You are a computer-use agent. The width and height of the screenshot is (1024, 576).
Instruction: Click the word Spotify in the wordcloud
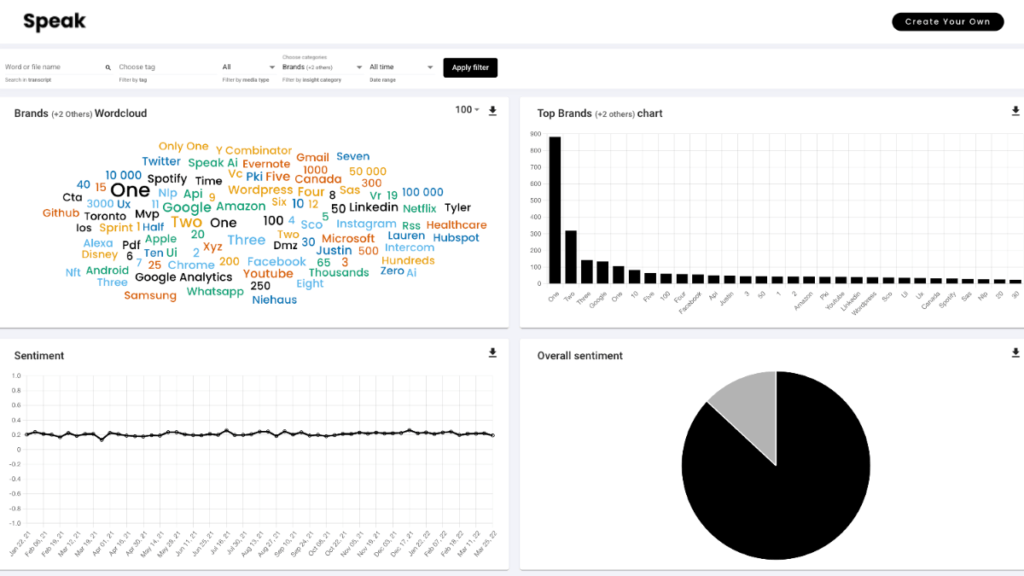pyautogui.click(x=167, y=178)
